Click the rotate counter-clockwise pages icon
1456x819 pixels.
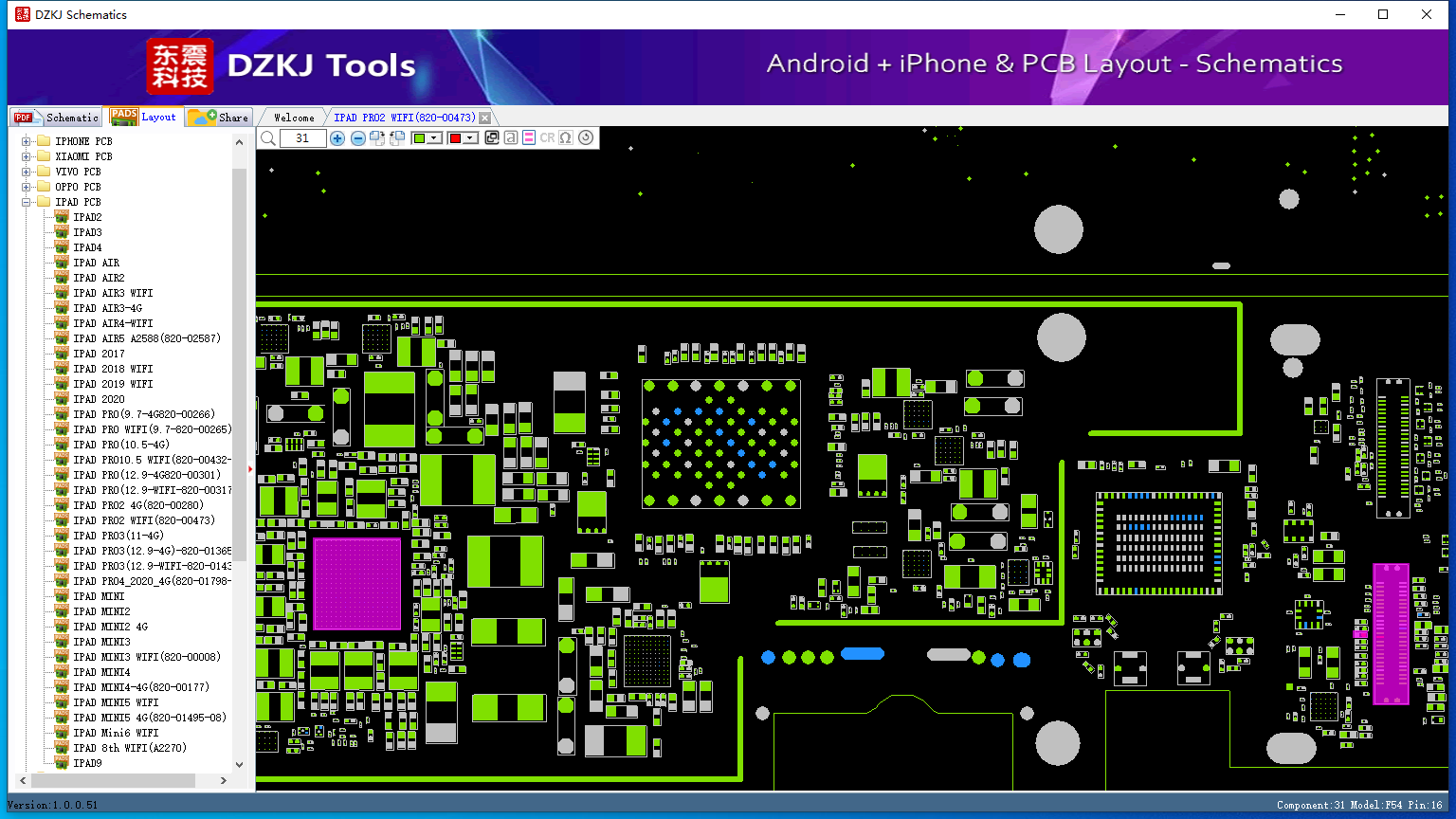pos(397,138)
